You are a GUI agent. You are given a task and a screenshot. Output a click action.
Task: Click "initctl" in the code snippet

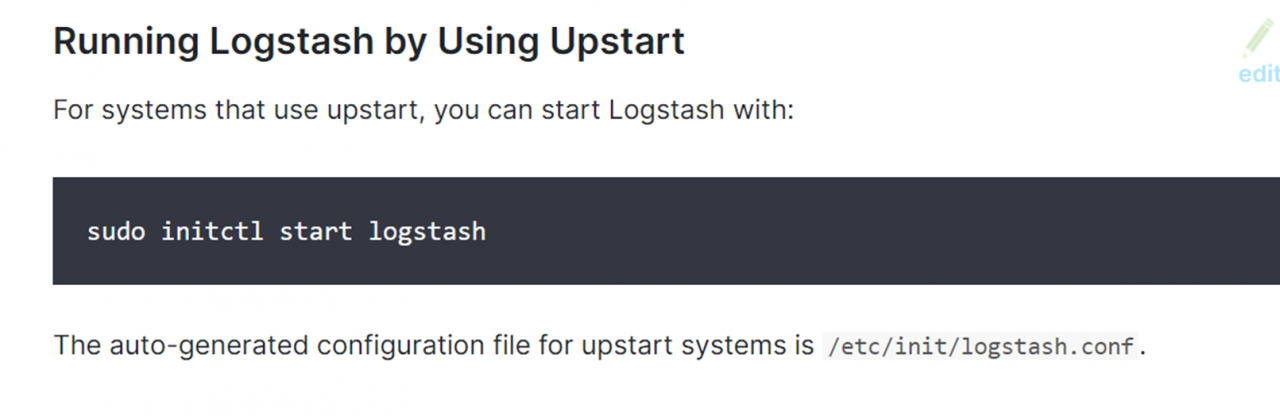click(x=212, y=232)
